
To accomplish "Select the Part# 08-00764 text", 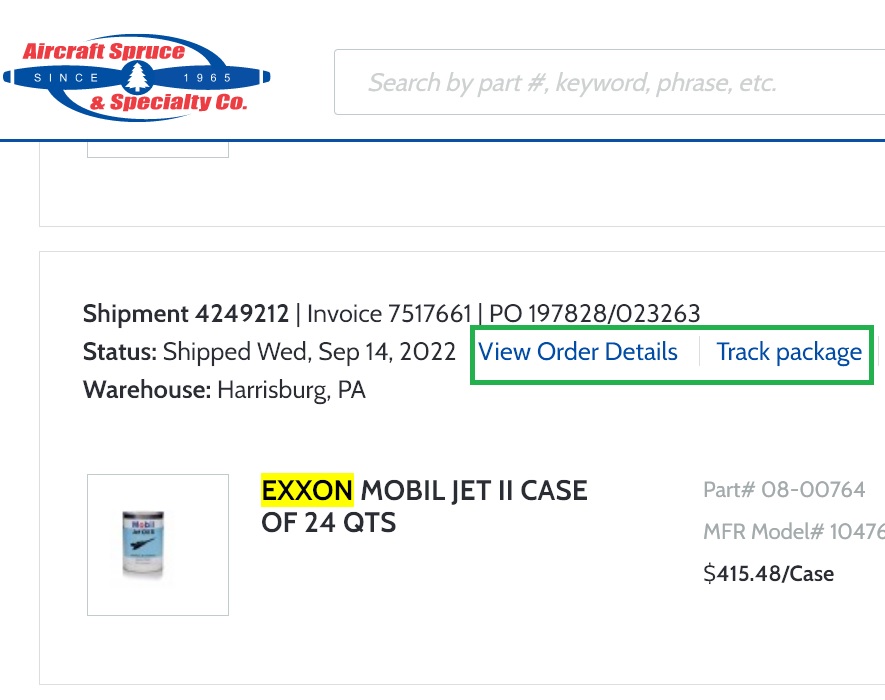I will (784, 489).
